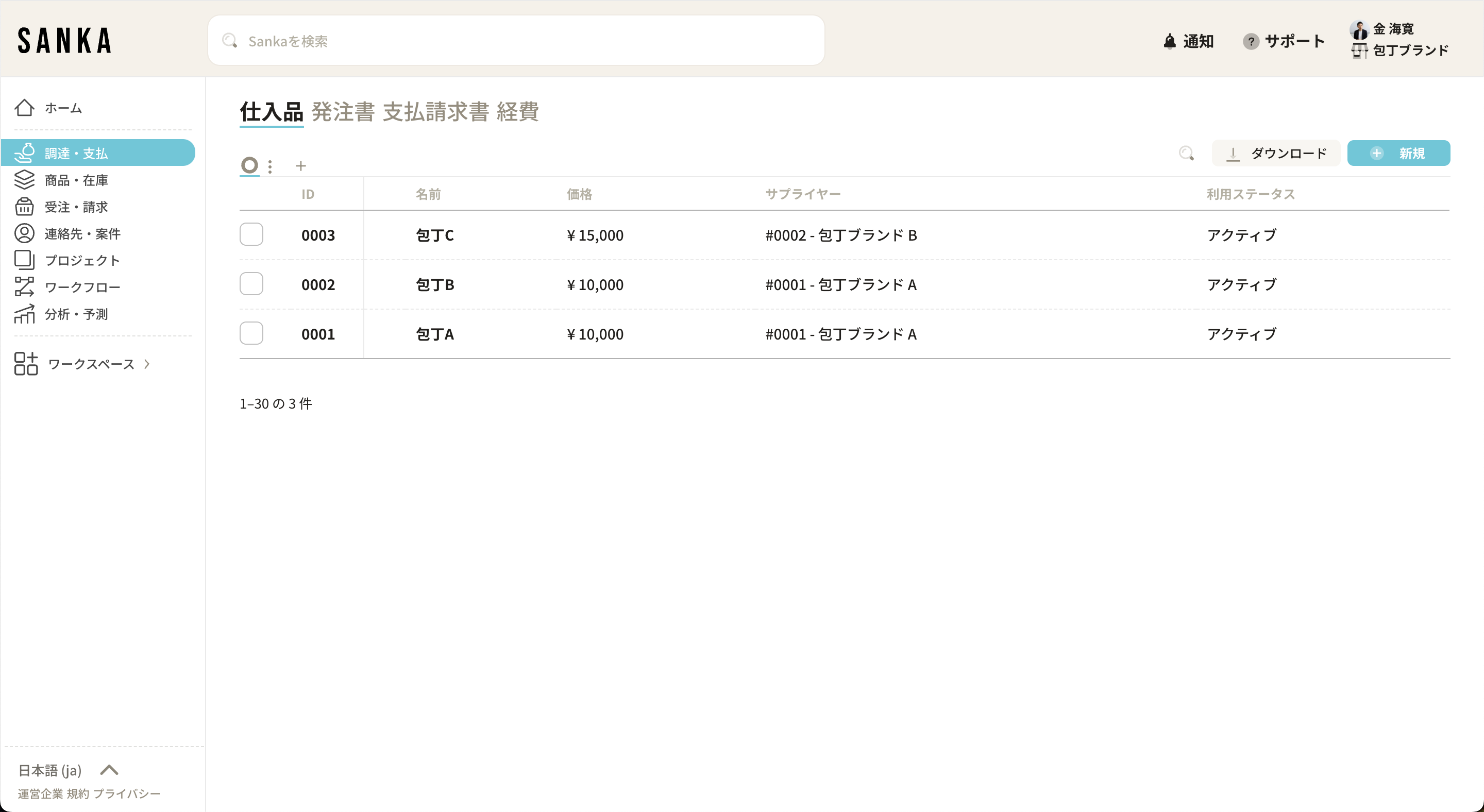Click the ダウンロード button
The image size is (1484, 812).
(1276, 153)
